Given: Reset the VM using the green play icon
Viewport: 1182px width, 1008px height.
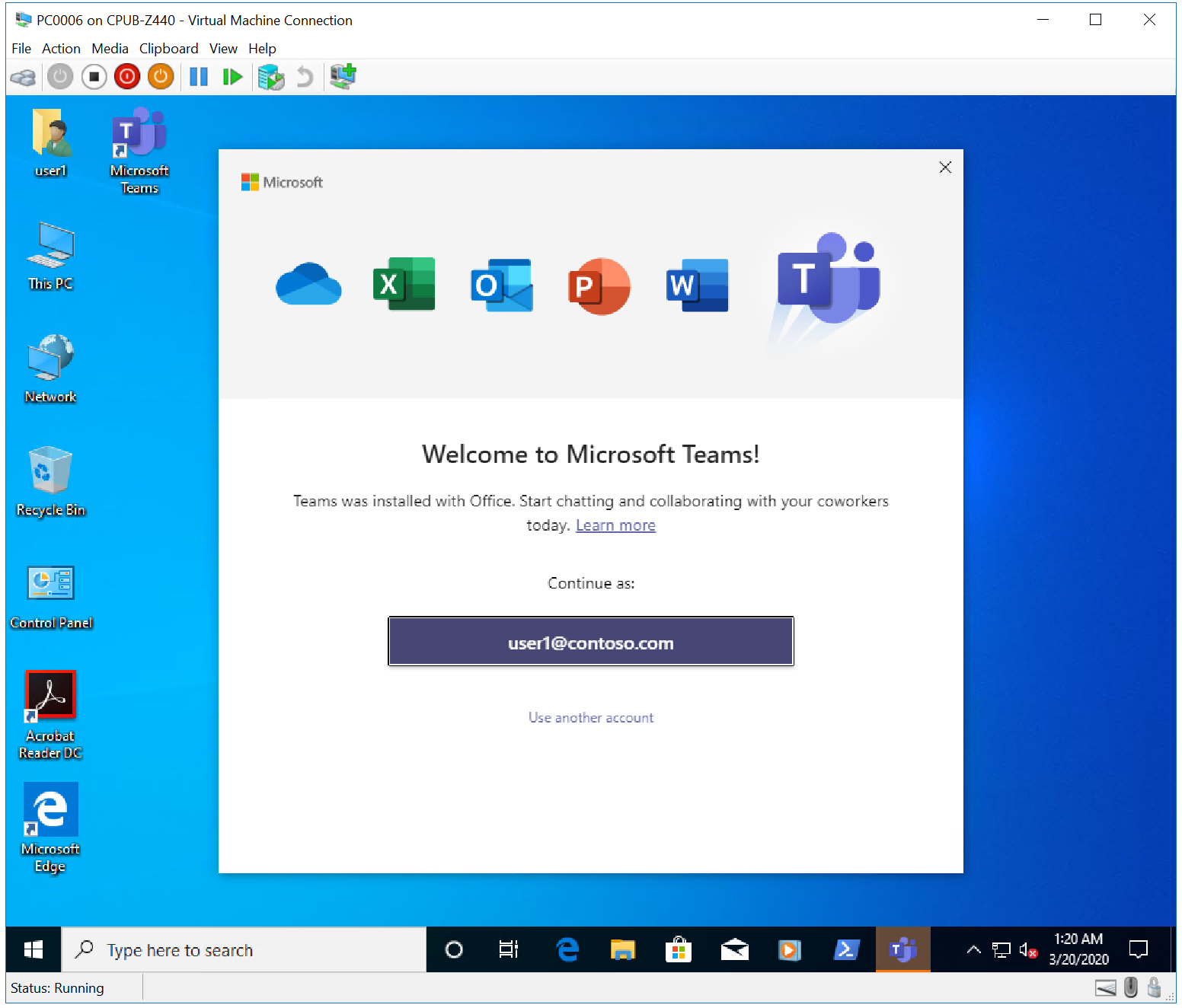Looking at the screenshot, I should [x=232, y=77].
